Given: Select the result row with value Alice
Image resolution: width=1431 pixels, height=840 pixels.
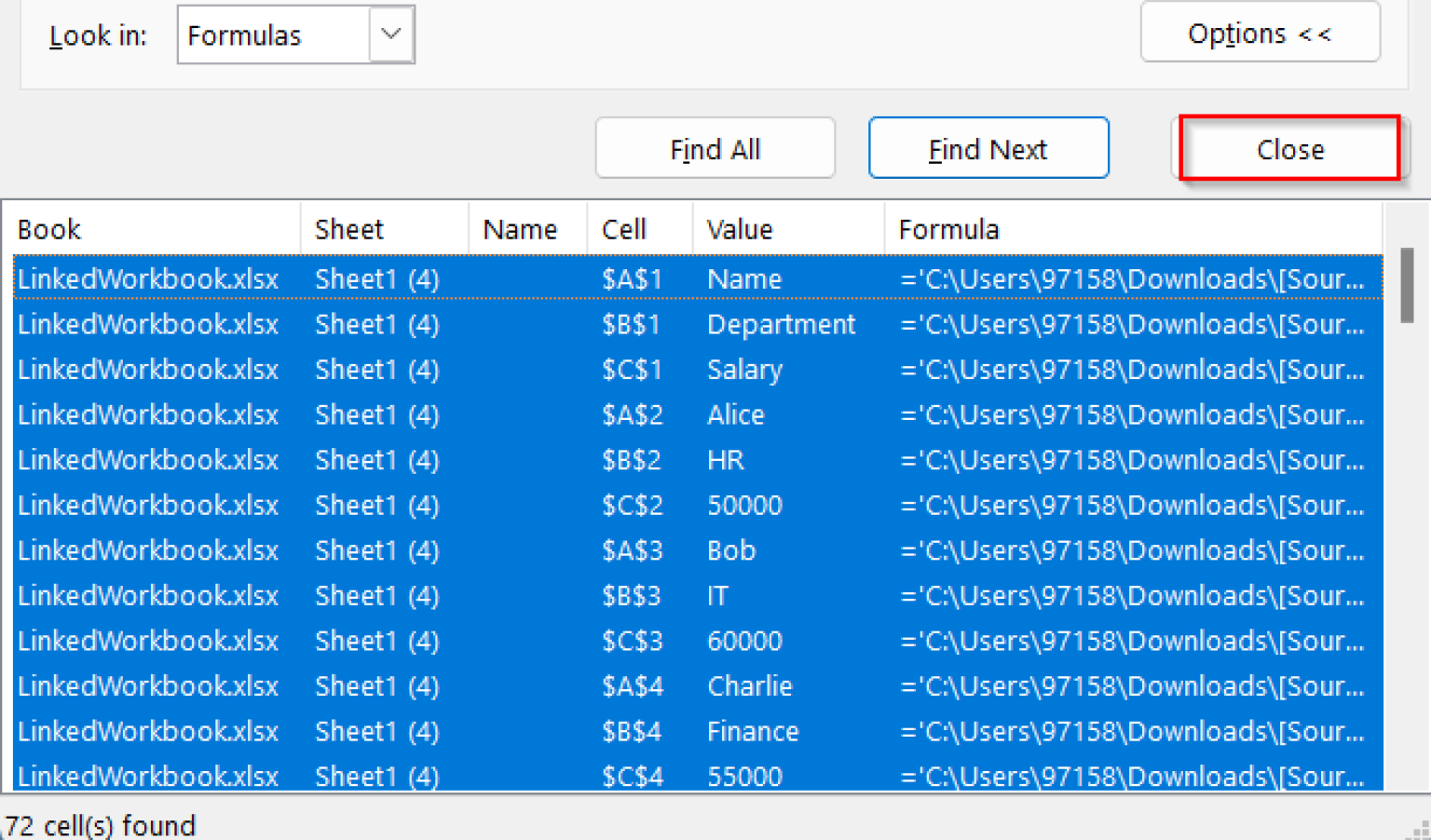Looking at the screenshot, I should 735,414.
